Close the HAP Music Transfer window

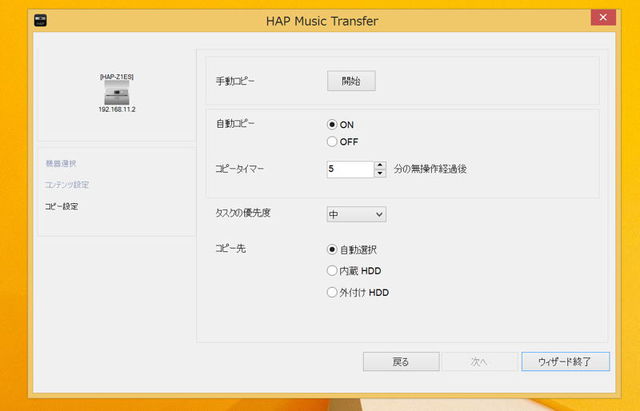(x=603, y=17)
